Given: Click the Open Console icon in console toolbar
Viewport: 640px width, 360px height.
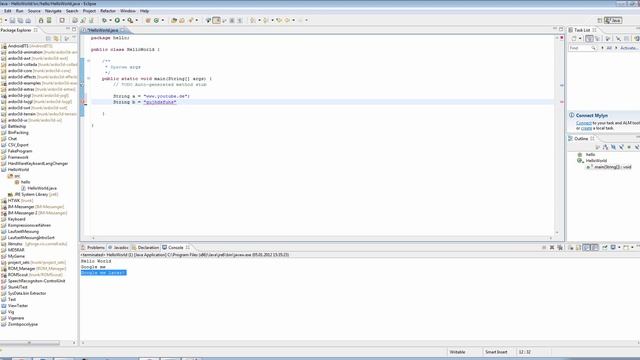Looking at the screenshot, I should pyautogui.click(x=625, y=247).
